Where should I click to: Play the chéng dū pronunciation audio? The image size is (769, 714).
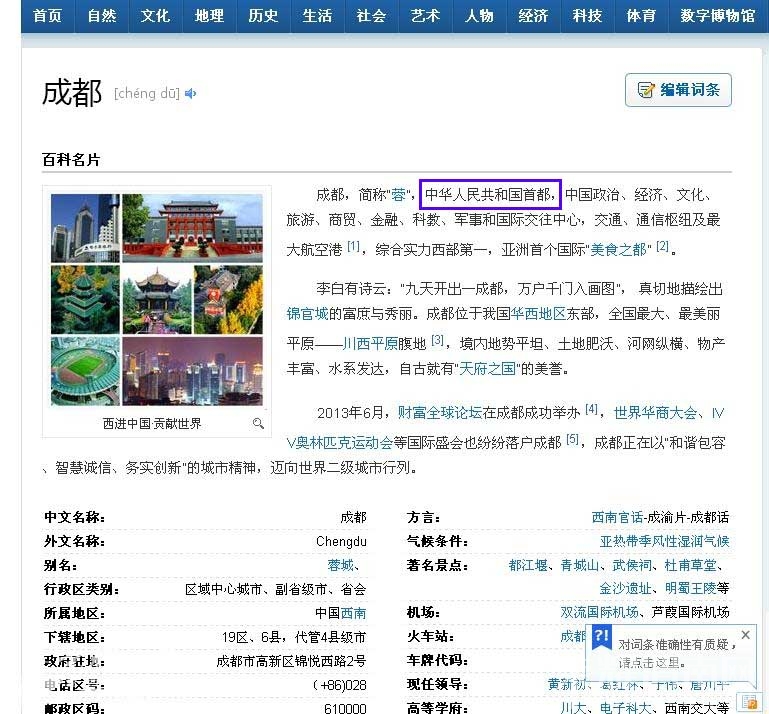(191, 94)
